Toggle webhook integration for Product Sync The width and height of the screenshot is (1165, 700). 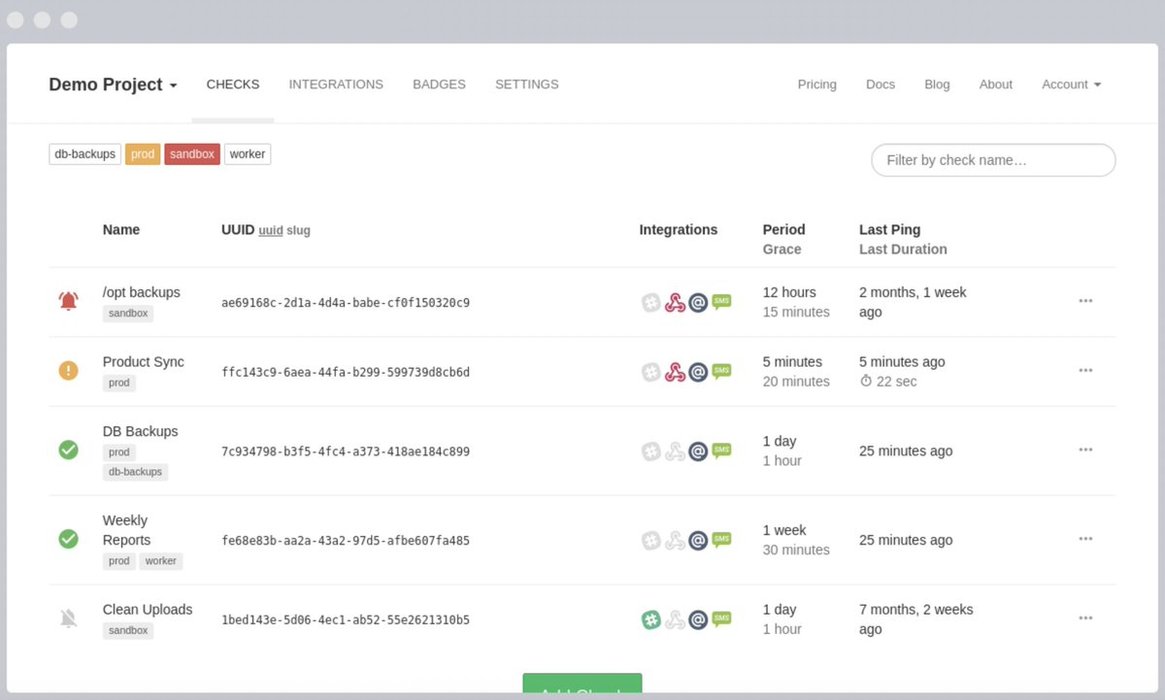tap(675, 372)
